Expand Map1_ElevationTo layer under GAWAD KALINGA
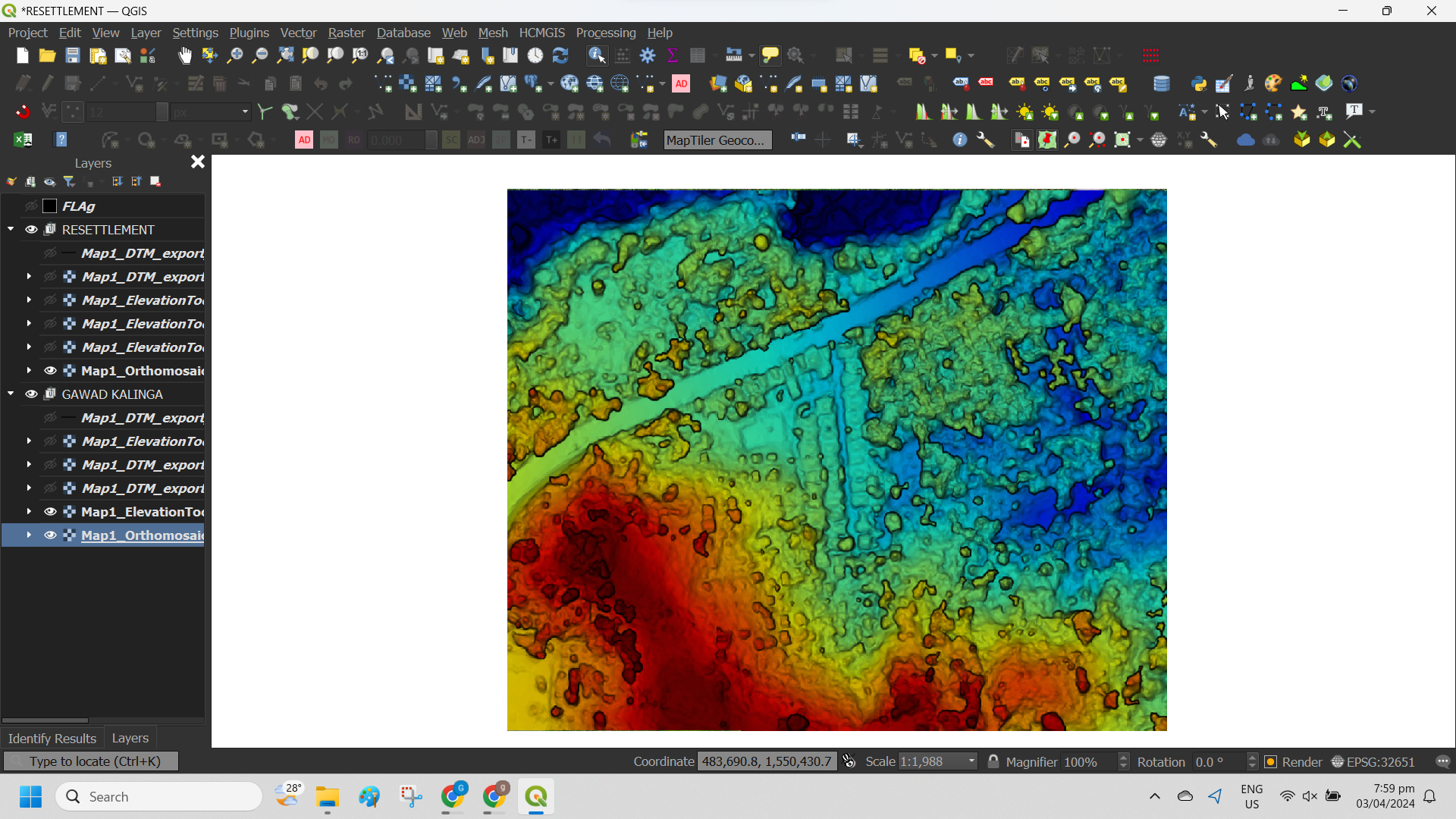 [x=29, y=512]
